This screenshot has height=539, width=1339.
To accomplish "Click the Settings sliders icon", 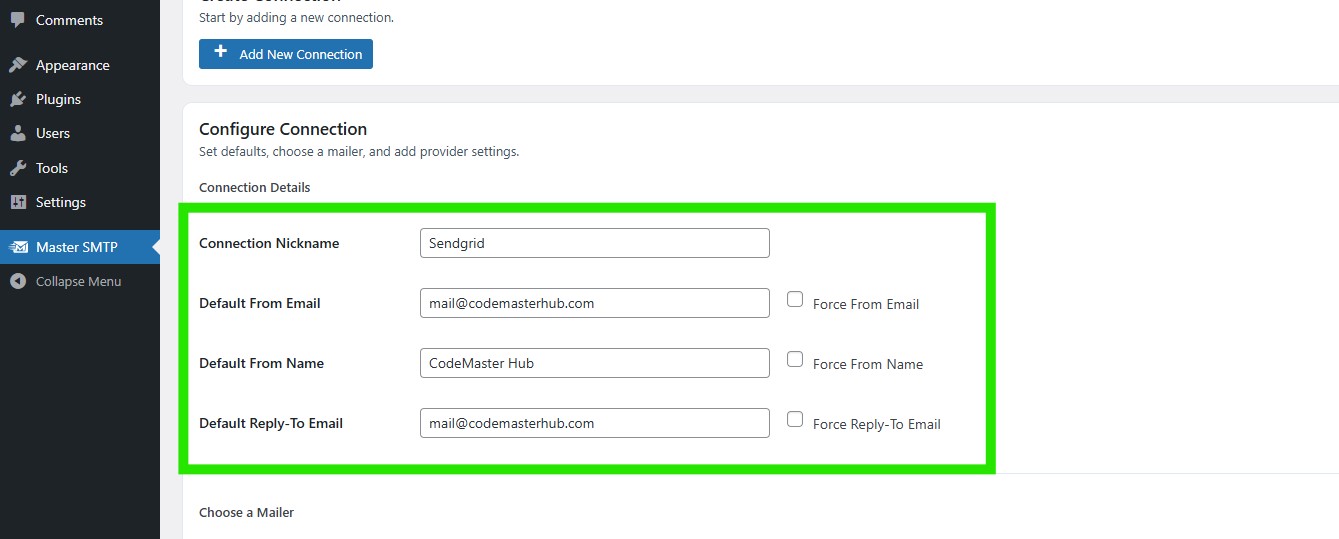I will click(x=18, y=202).
